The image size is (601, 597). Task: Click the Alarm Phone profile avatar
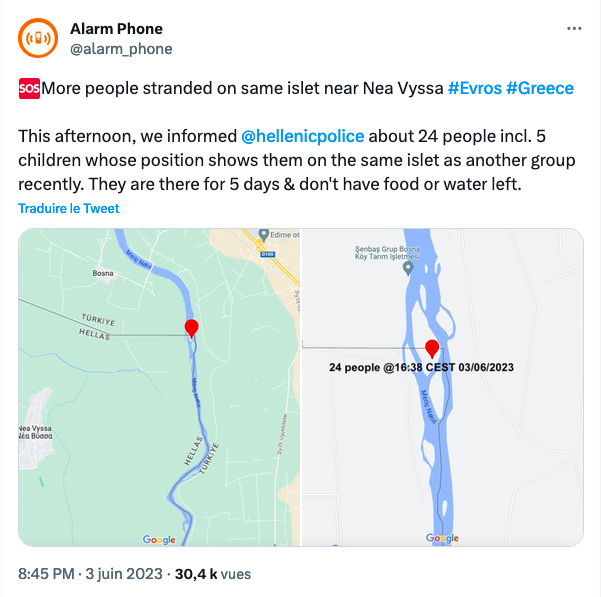click(38, 39)
